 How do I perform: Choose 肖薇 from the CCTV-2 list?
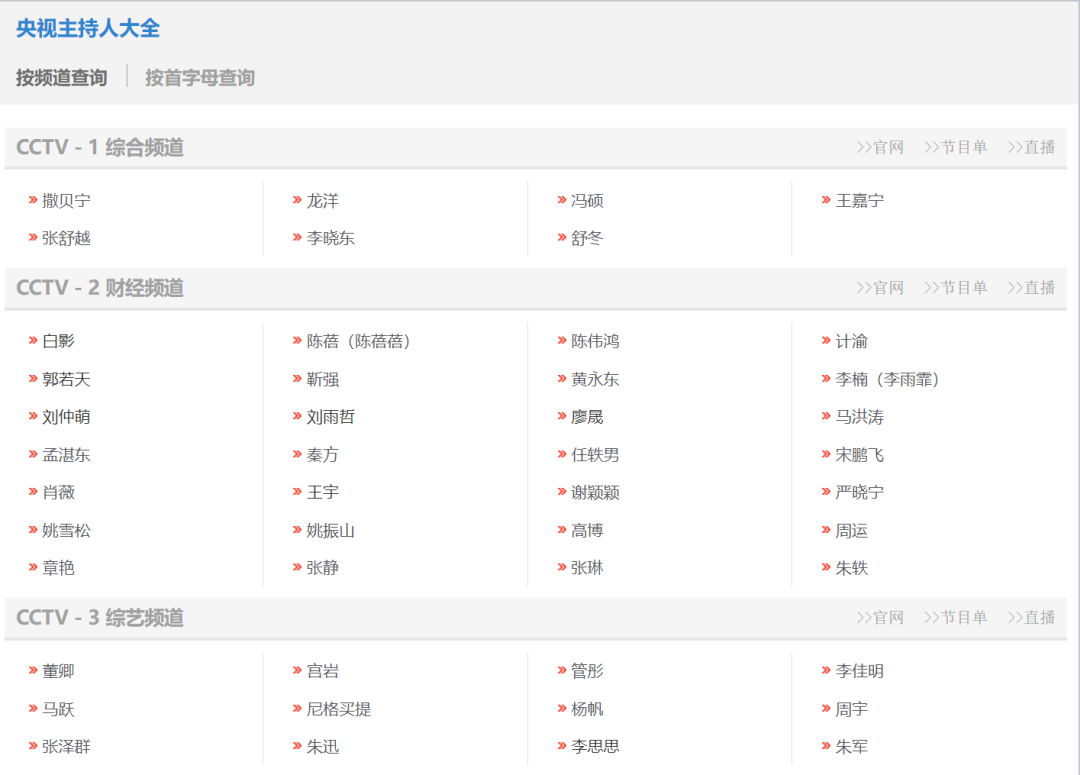point(58,493)
